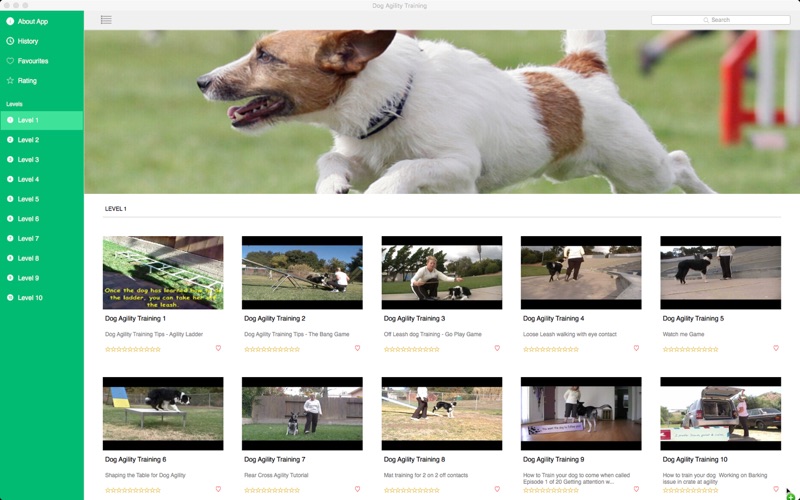Click the text Watch me Game
The height and width of the screenshot is (500, 800).
(x=683, y=334)
